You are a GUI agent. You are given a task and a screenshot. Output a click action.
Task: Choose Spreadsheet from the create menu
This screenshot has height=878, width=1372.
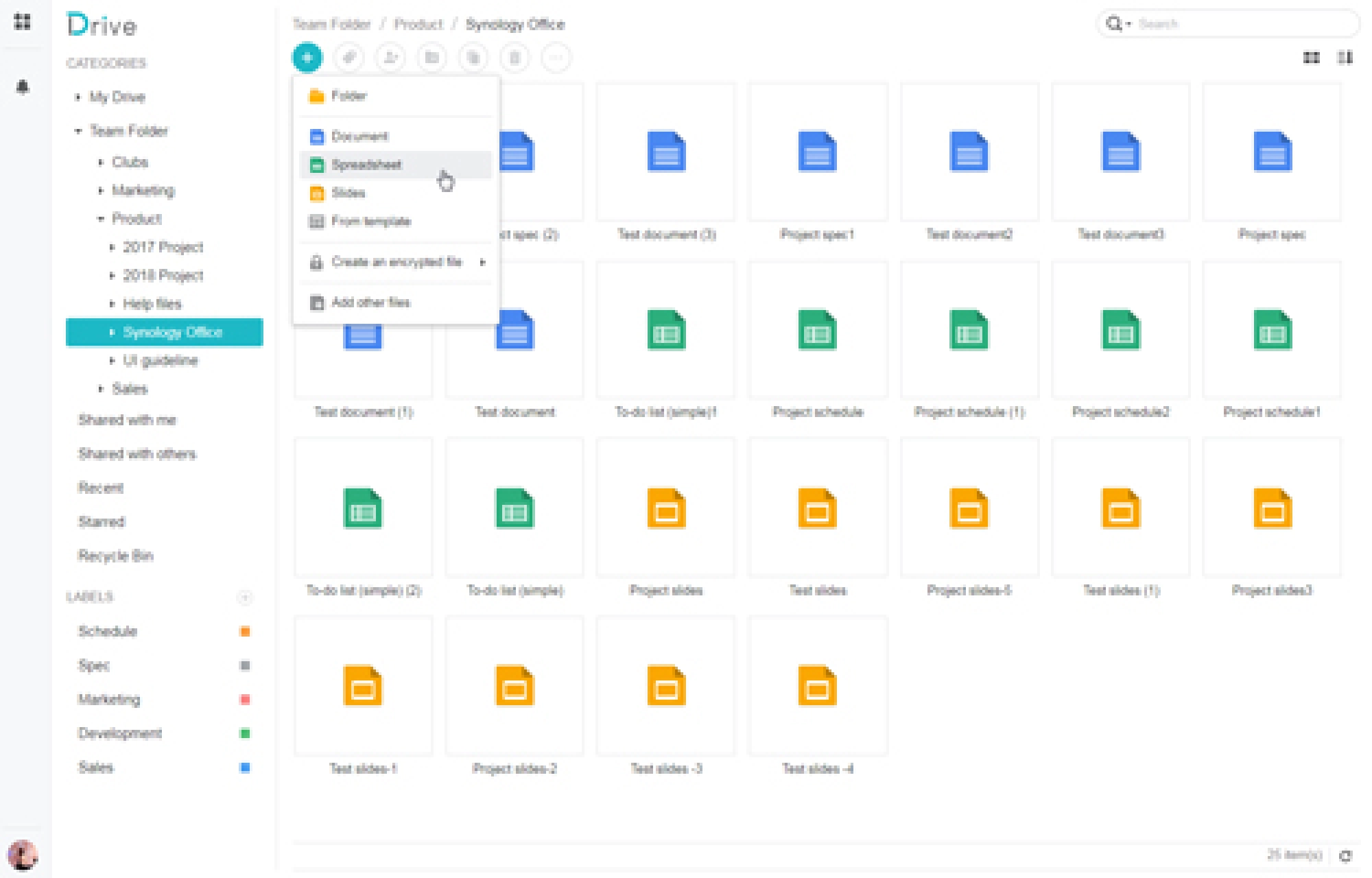(x=366, y=165)
